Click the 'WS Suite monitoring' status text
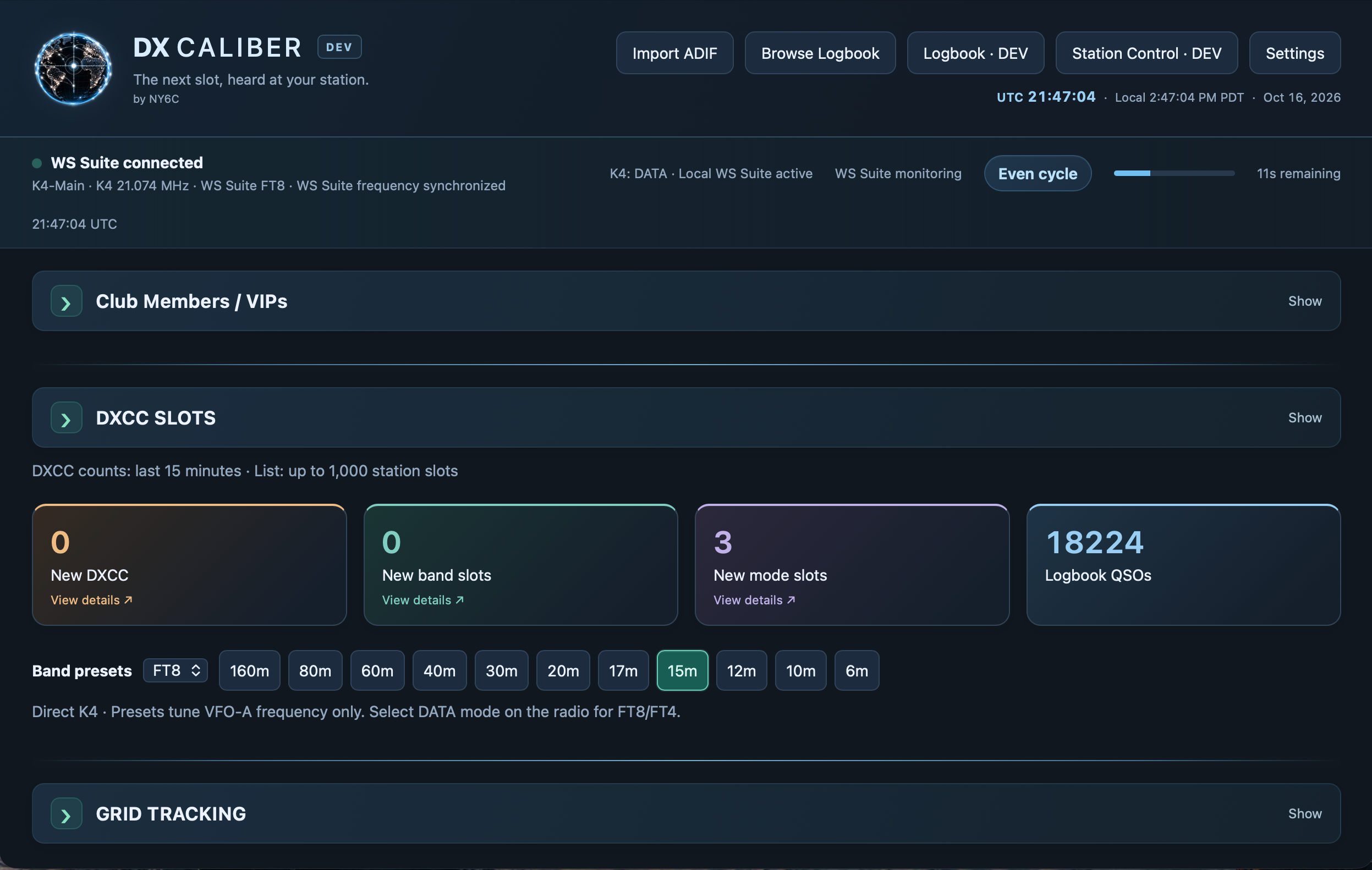The height and width of the screenshot is (870, 1372). (898, 174)
